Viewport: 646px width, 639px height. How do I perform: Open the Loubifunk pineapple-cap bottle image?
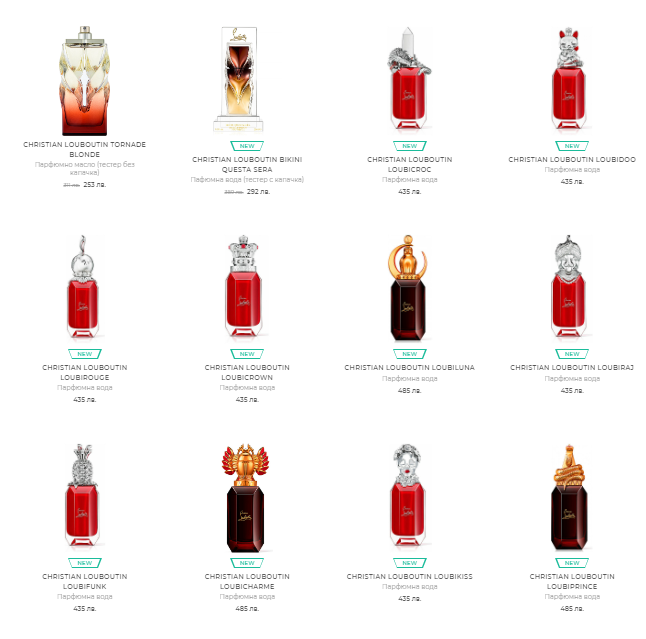(82, 496)
